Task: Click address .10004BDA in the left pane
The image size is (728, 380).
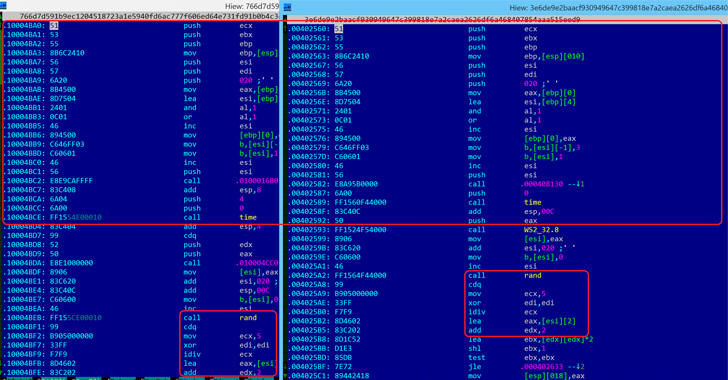Action: coord(24,263)
